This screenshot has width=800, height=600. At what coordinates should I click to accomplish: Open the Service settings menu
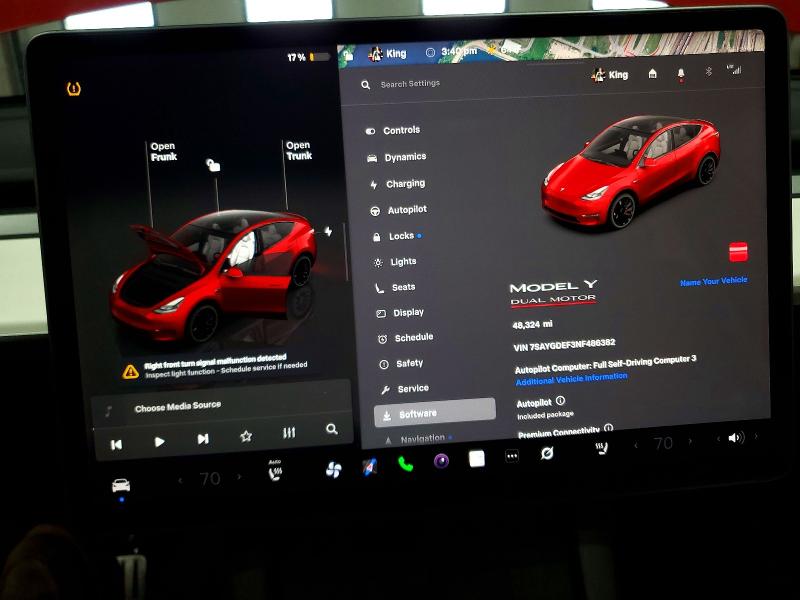click(x=405, y=389)
